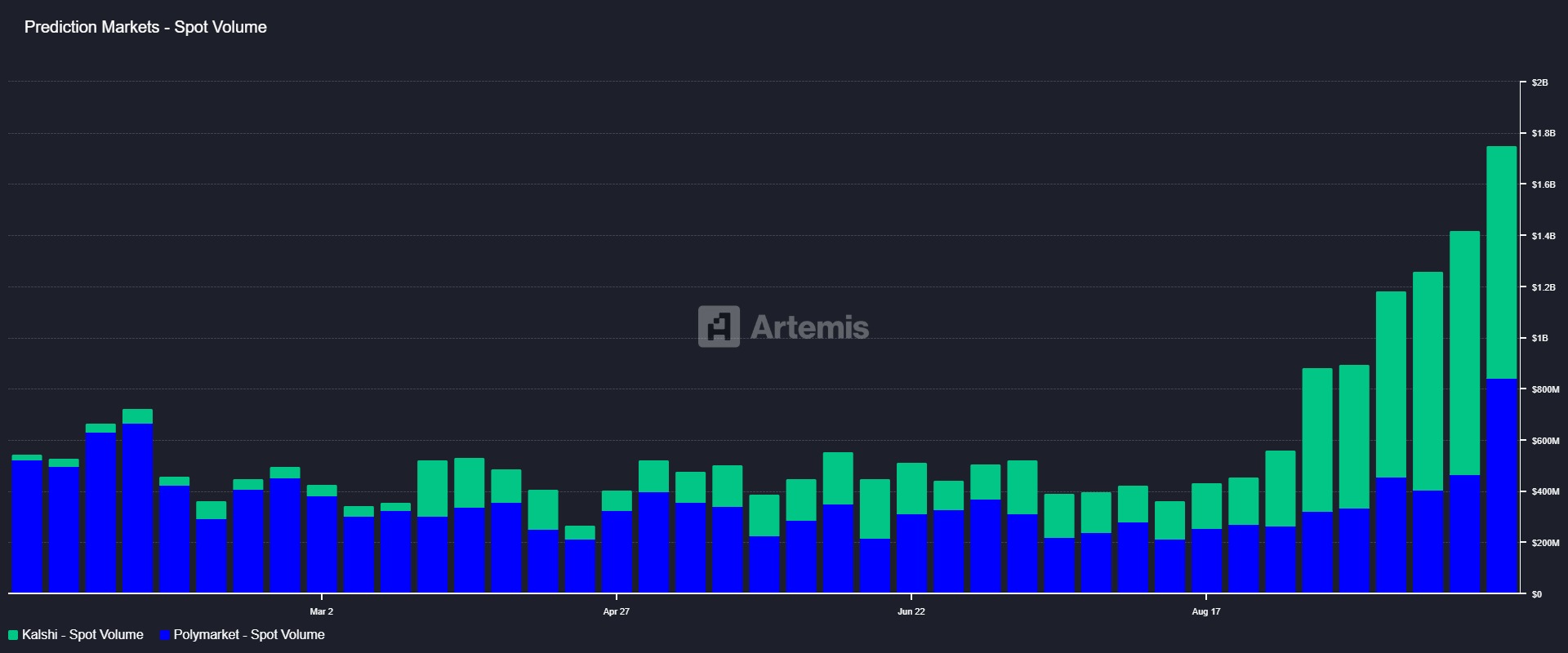
Task: Click green bar segment above the Aug 17 tick
Action: pos(1206,505)
